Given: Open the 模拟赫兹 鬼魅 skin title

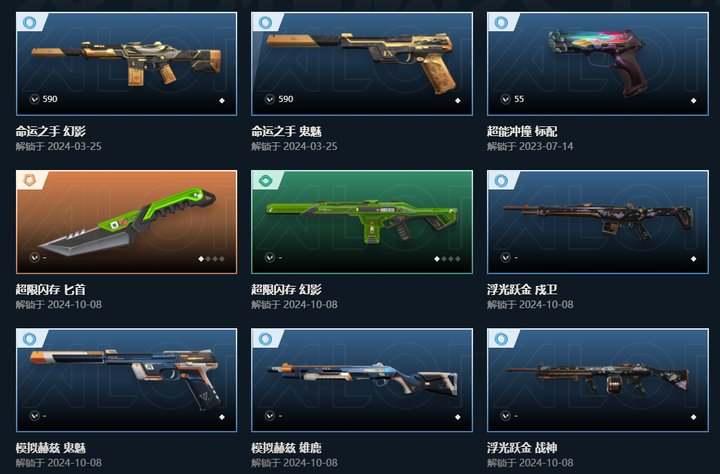Looking at the screenshot, I should 51,448.
